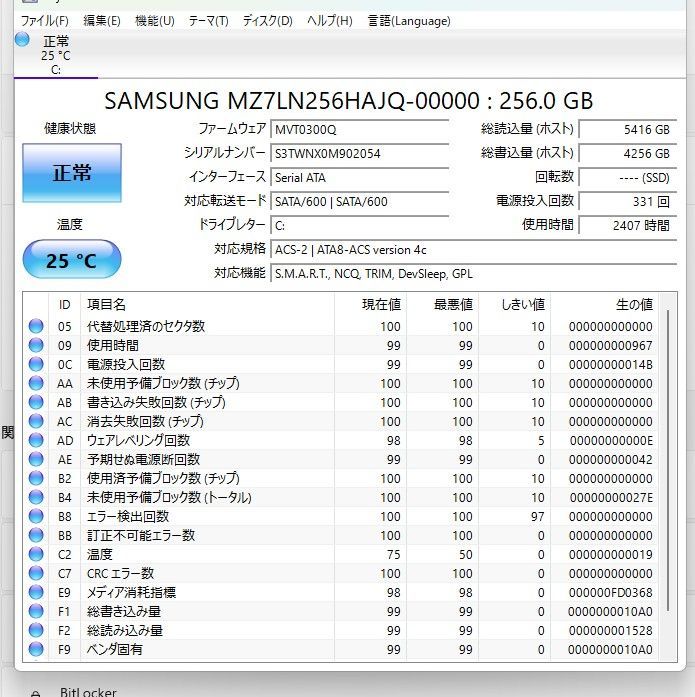Image resolution: width=695 pixels, height=697 pixels.
Task: Click the 正常 health status button
Action: (72, 172)
